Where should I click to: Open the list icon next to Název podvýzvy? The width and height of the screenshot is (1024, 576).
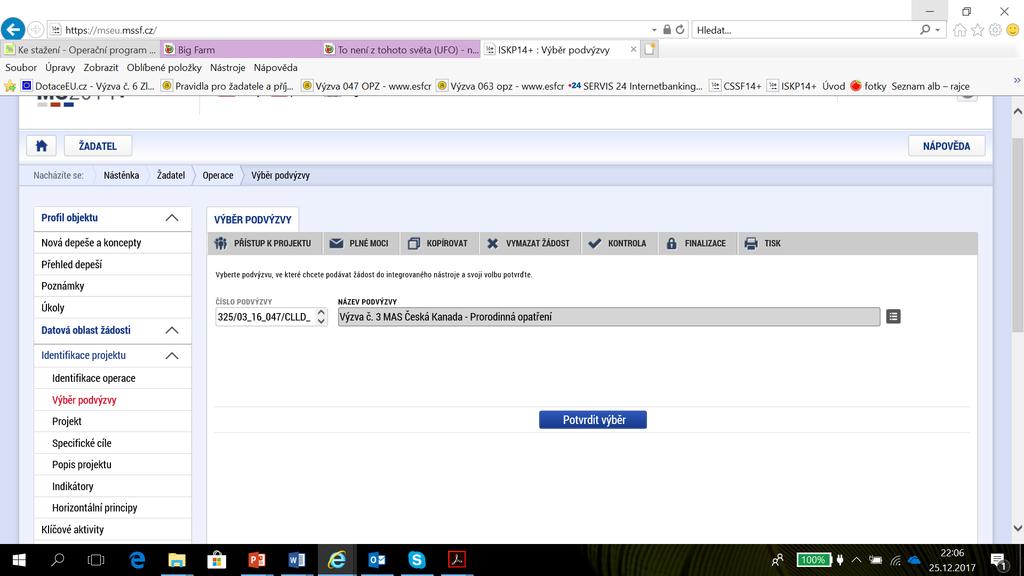(893, 317)
